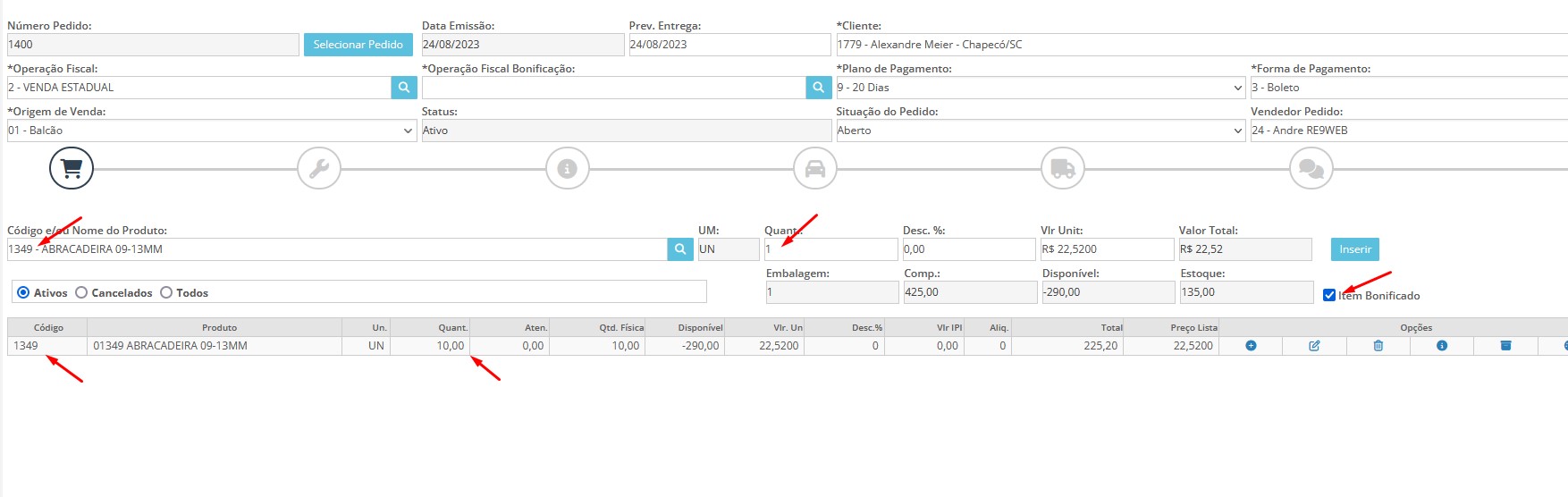Select the Cancelados radio button

(x=81, y=292)
